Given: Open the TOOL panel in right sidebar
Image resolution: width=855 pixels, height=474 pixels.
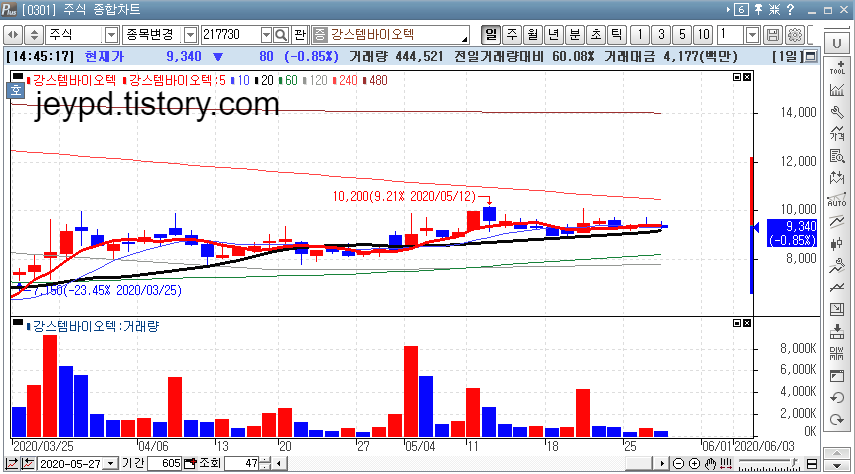Looking at the screenshot, I should pyautogui.click(x=837, y=67).
